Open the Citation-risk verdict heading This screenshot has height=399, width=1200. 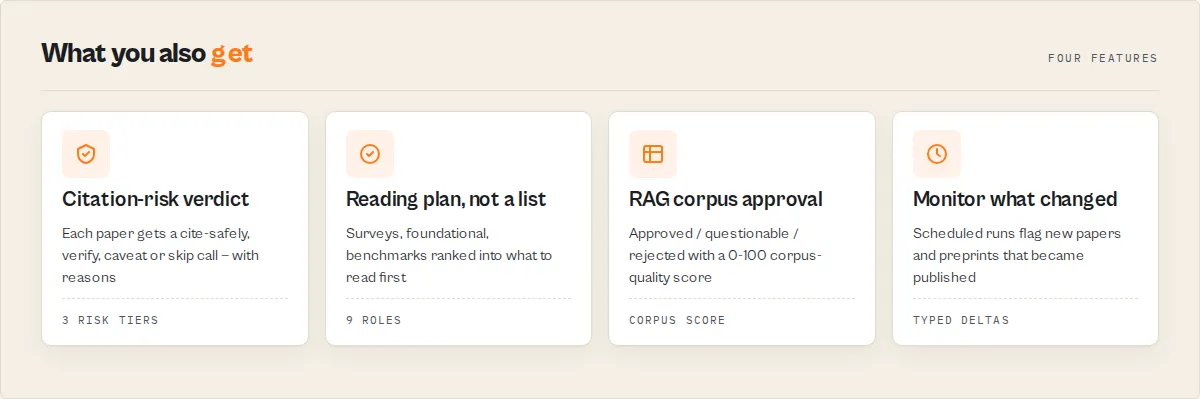point(155,199)
